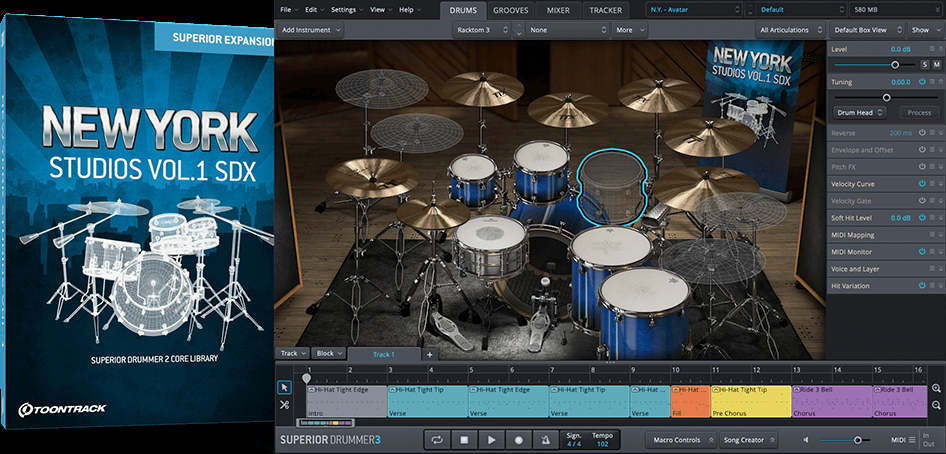Switch to the TRACKER tab
Viewport: 946px width, 454px height.
point(606,10)
